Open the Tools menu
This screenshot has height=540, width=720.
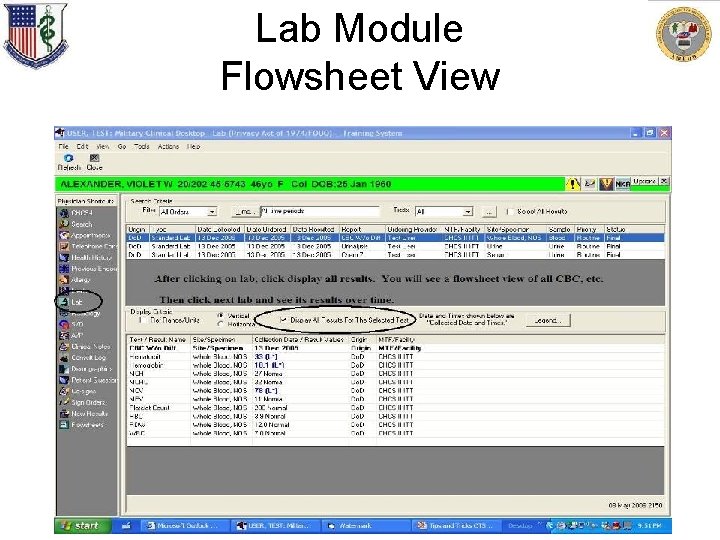tap(141, 146)
